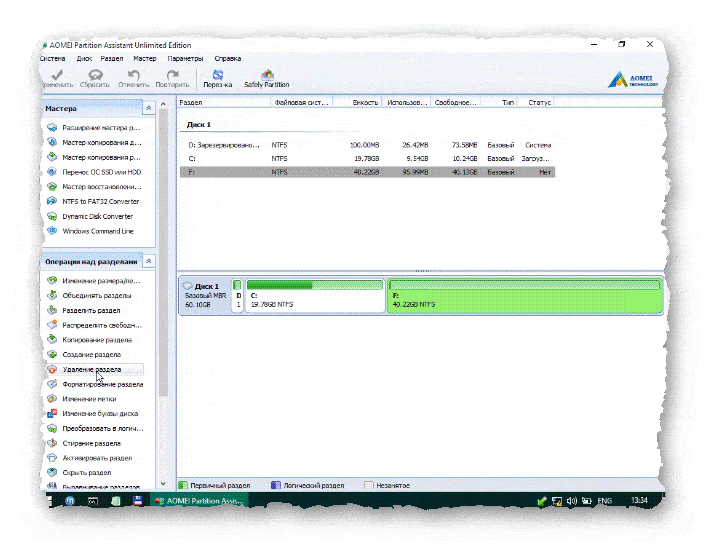Screen dimensions: 704x544
Task: Collapse the Мастера panel chevron
Action: coord(148,108)
